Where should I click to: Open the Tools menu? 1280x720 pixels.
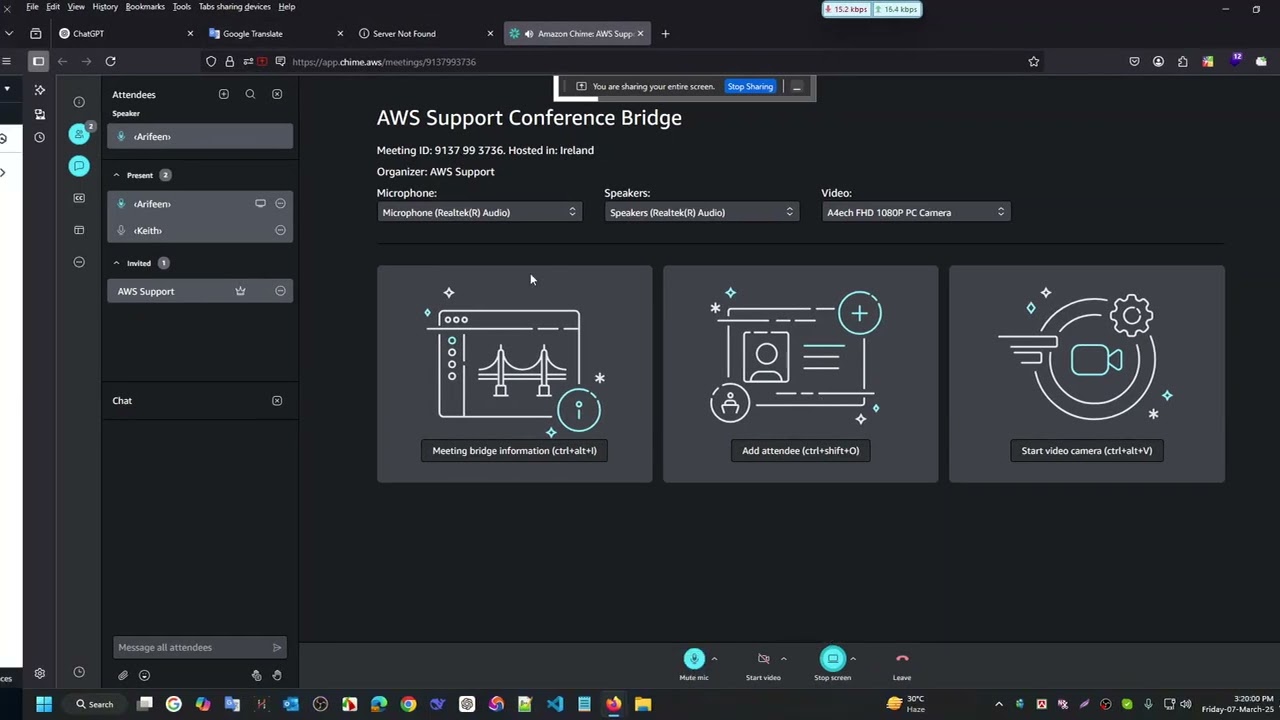pyautogui.click(x=182, y=7)
